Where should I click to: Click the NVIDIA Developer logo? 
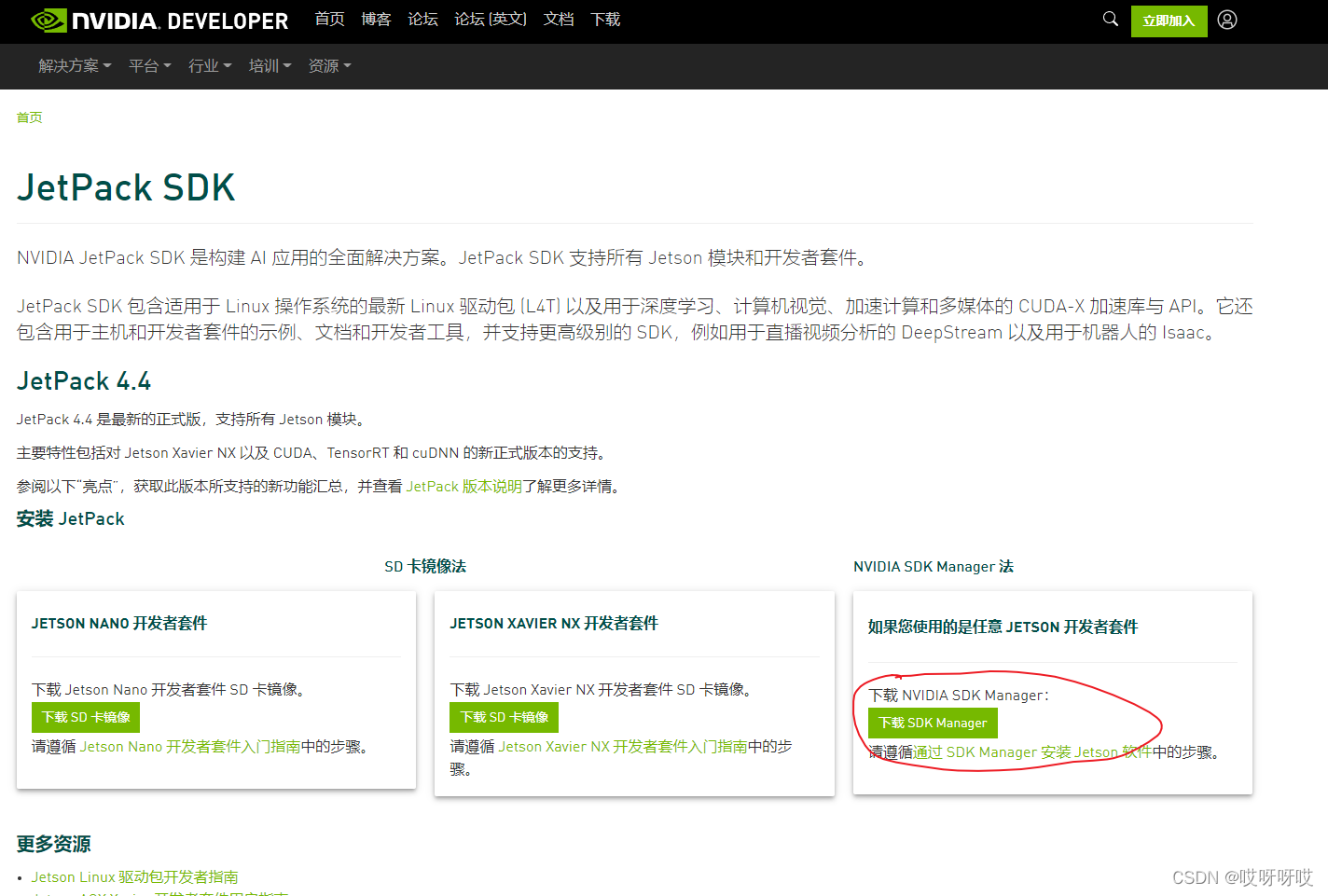click(159, 21)
